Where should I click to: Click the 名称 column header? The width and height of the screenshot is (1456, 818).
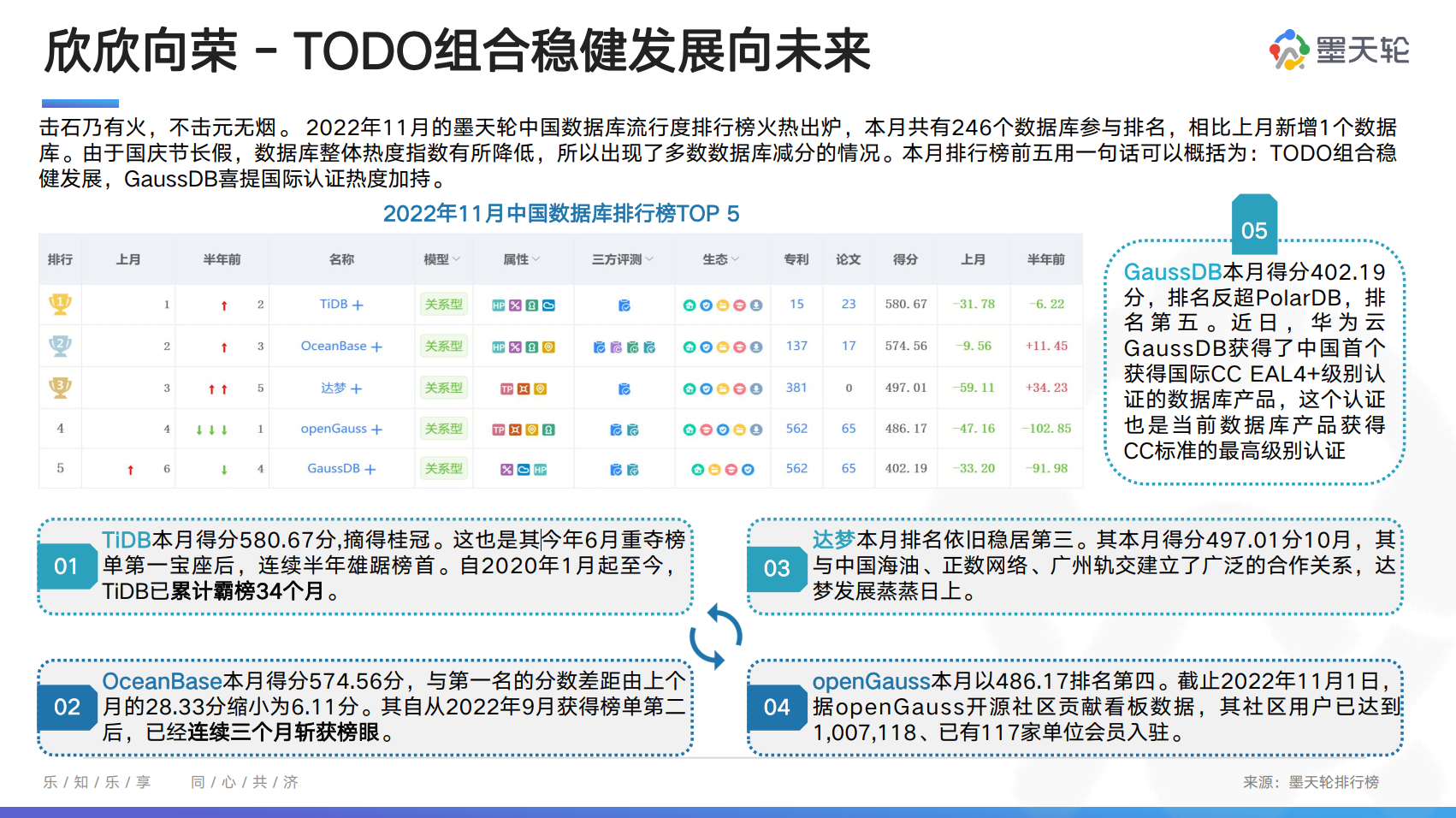tap(341, 259)
